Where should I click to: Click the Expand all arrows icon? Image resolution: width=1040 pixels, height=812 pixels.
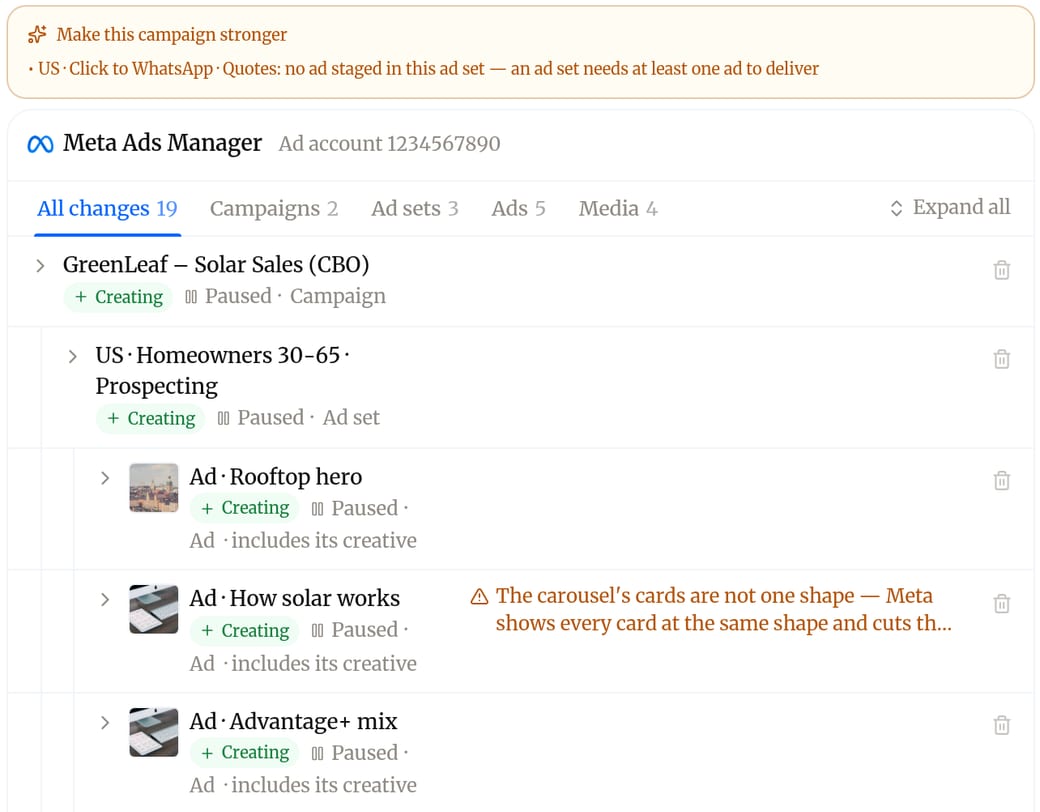click(x=896, y=208)
